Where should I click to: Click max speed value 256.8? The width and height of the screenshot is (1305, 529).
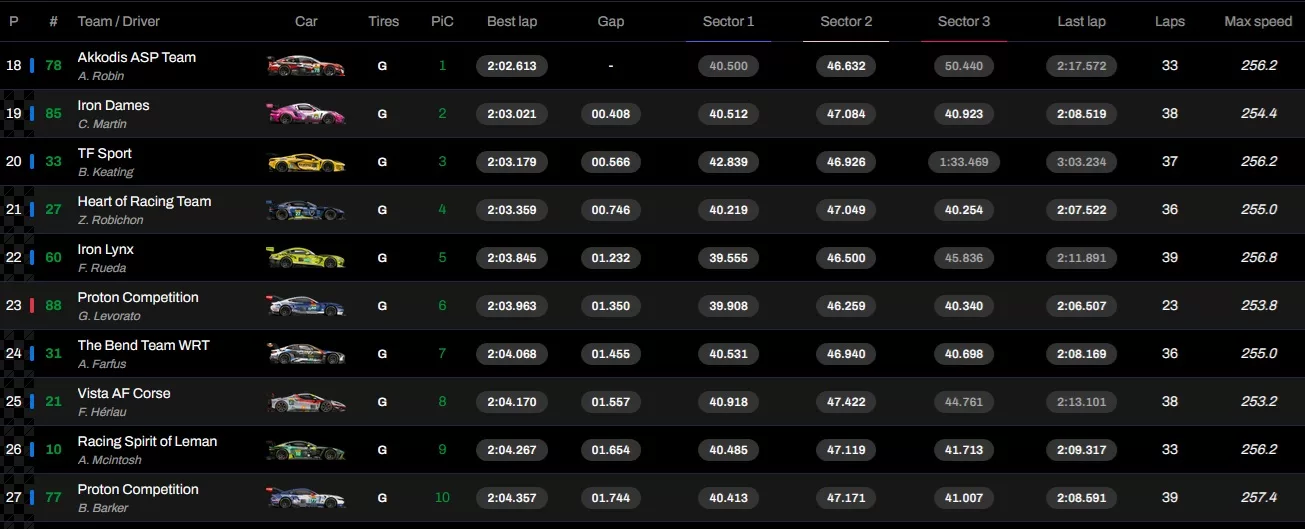click(1258, 258)
